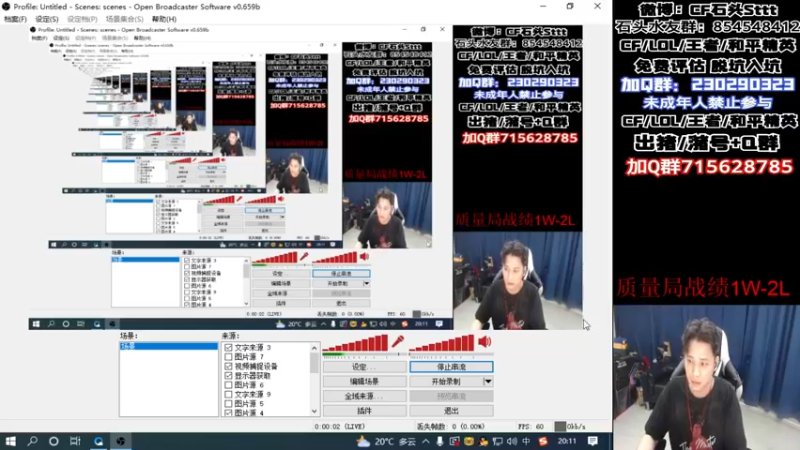Switch to the OBS taskbar icon
This screenshot has width=800, height=450.
[x=121, y=441]
